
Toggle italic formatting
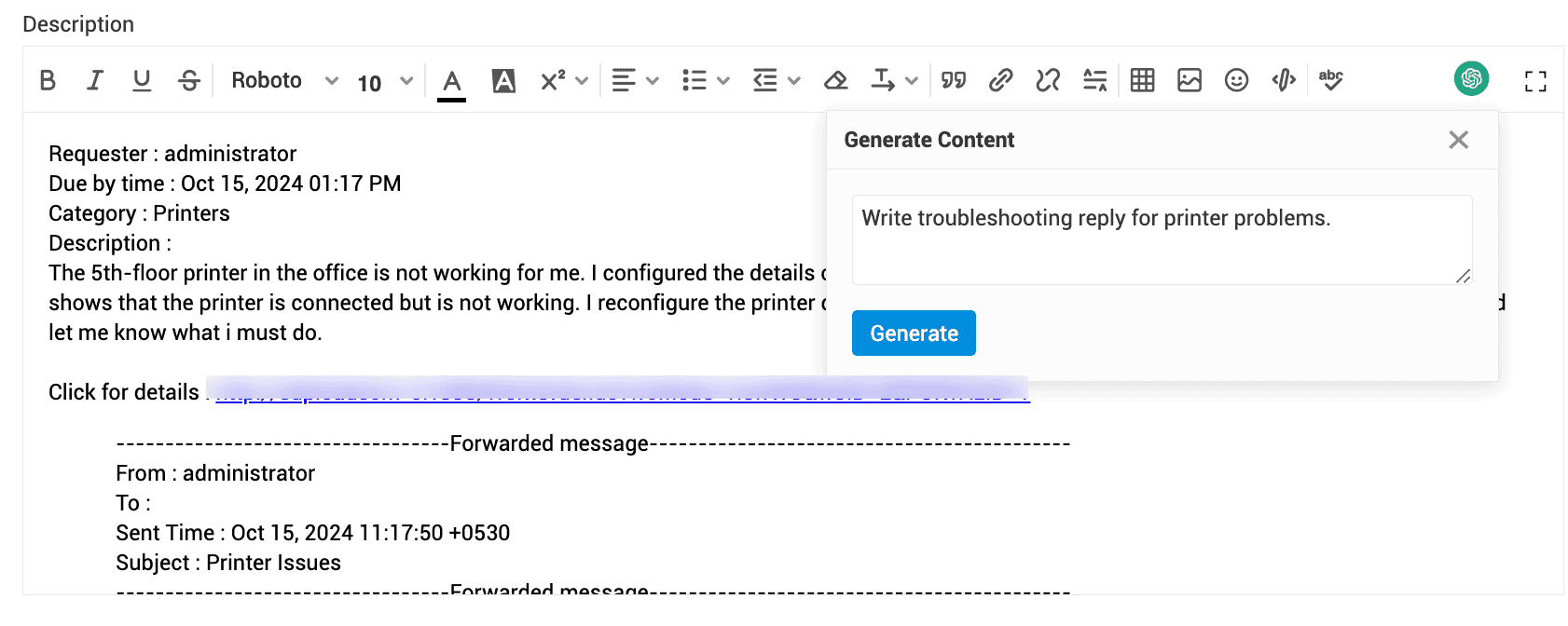[x=94, y=81]
